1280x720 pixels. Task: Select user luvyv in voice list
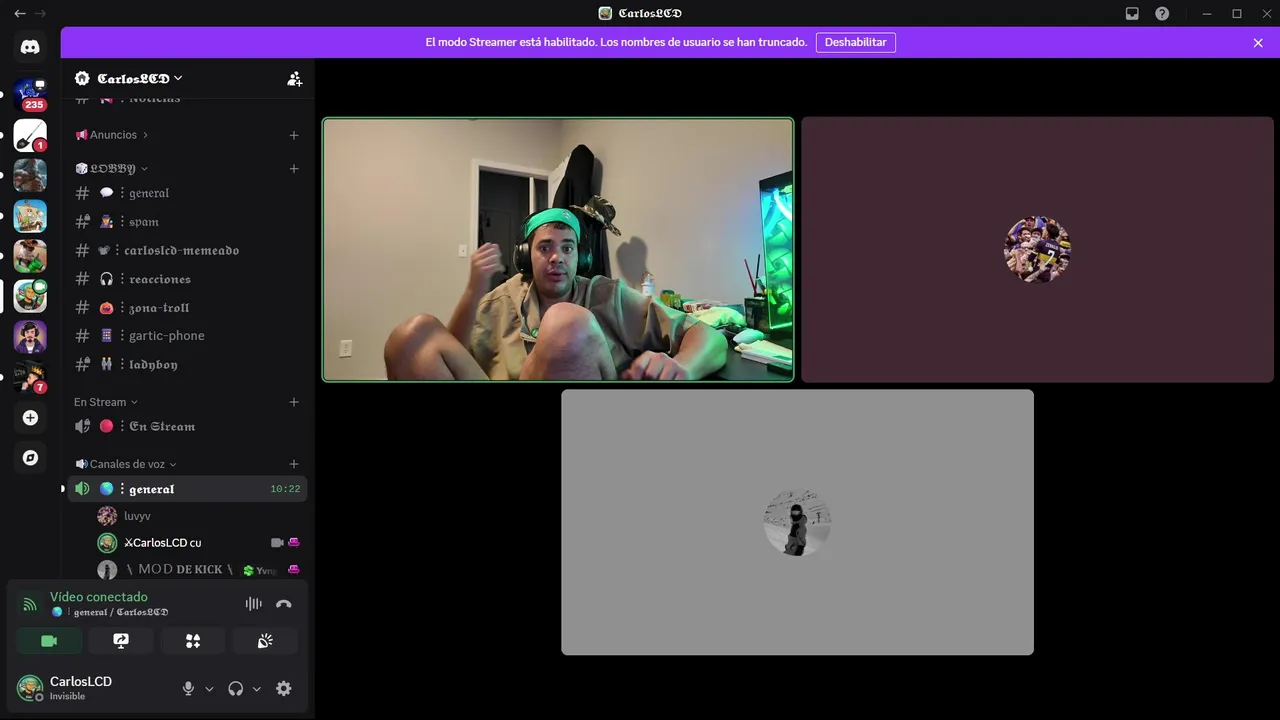pyautogui.click(x=198, y=516)
